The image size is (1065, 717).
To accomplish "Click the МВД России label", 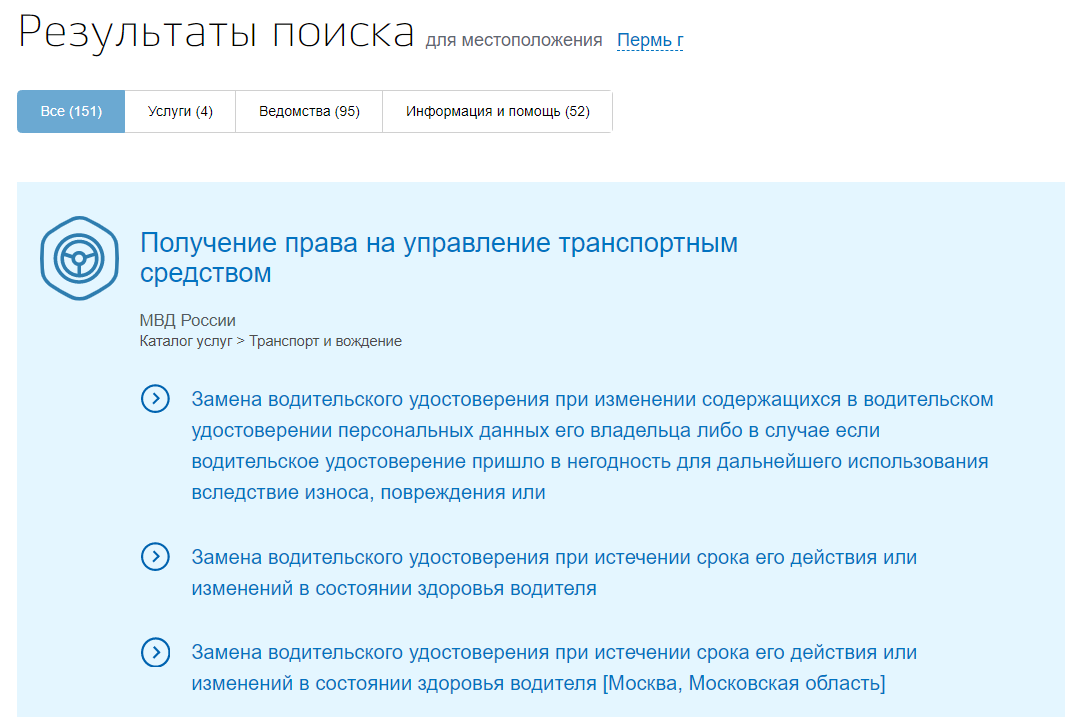I will (187, 320).
